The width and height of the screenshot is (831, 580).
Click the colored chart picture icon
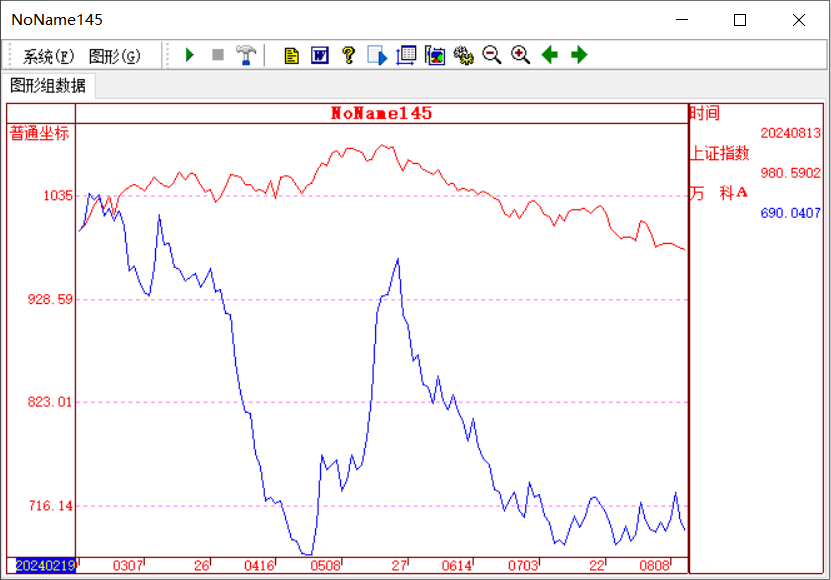click(435, 55)
